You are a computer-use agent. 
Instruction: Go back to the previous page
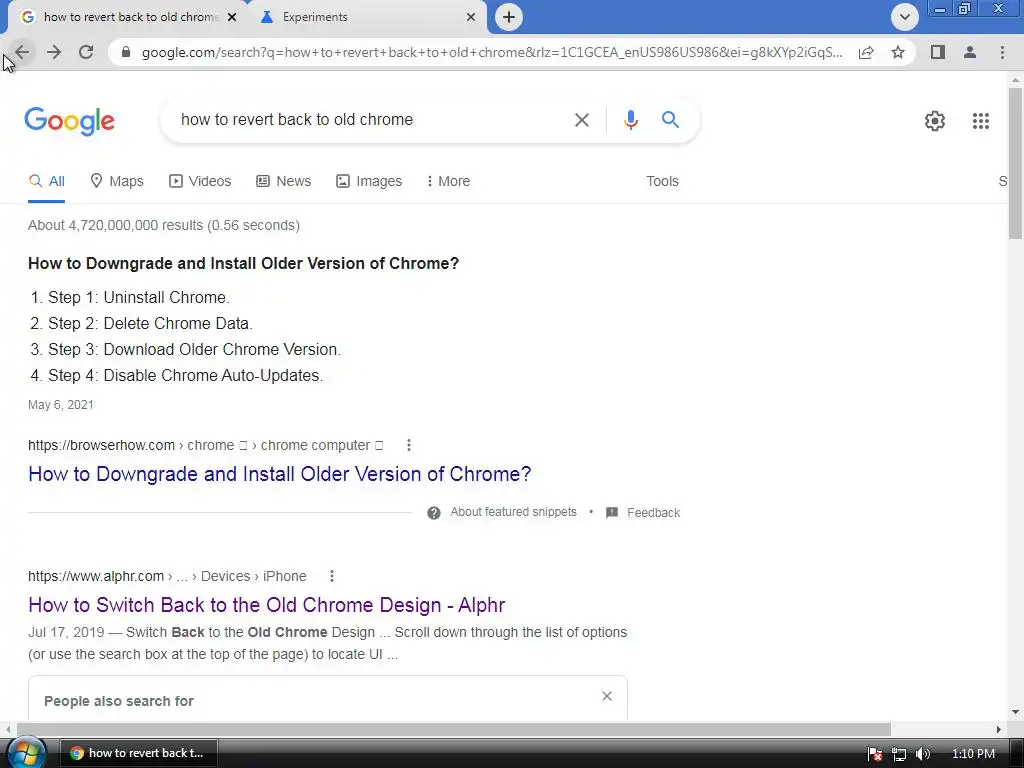(22, 52)
